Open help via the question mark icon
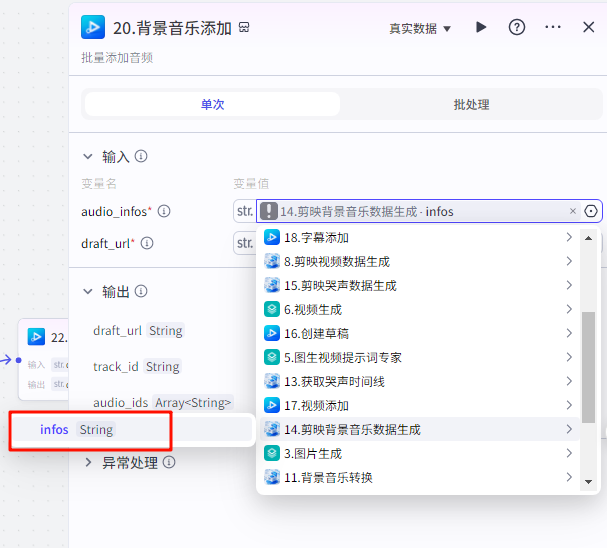The image size is (607, 548). click(x=517, y=28)
